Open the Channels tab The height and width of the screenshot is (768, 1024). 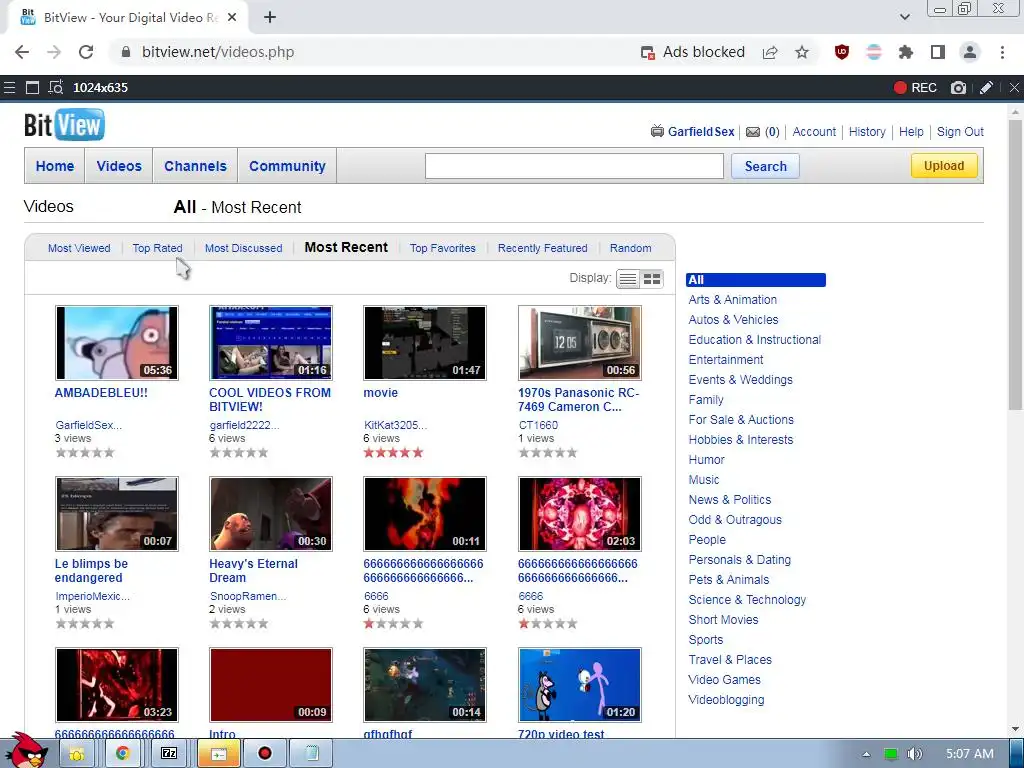click(x=195, y=166)
